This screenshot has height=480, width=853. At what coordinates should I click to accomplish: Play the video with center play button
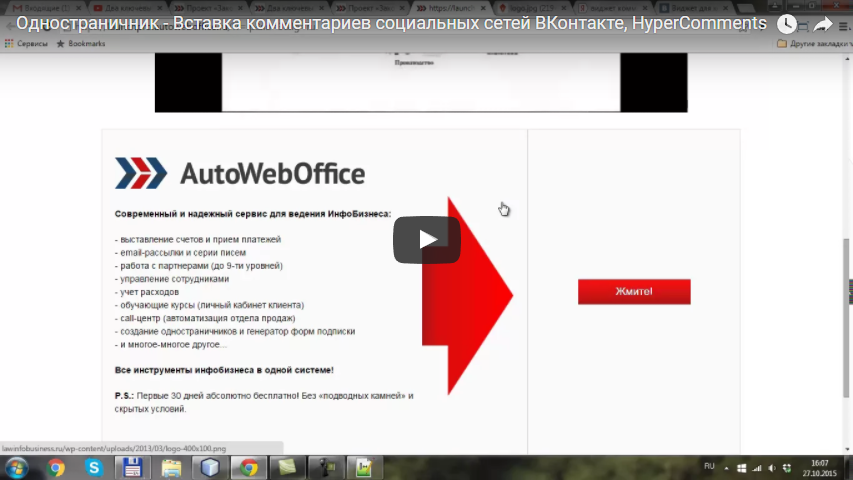426,239
